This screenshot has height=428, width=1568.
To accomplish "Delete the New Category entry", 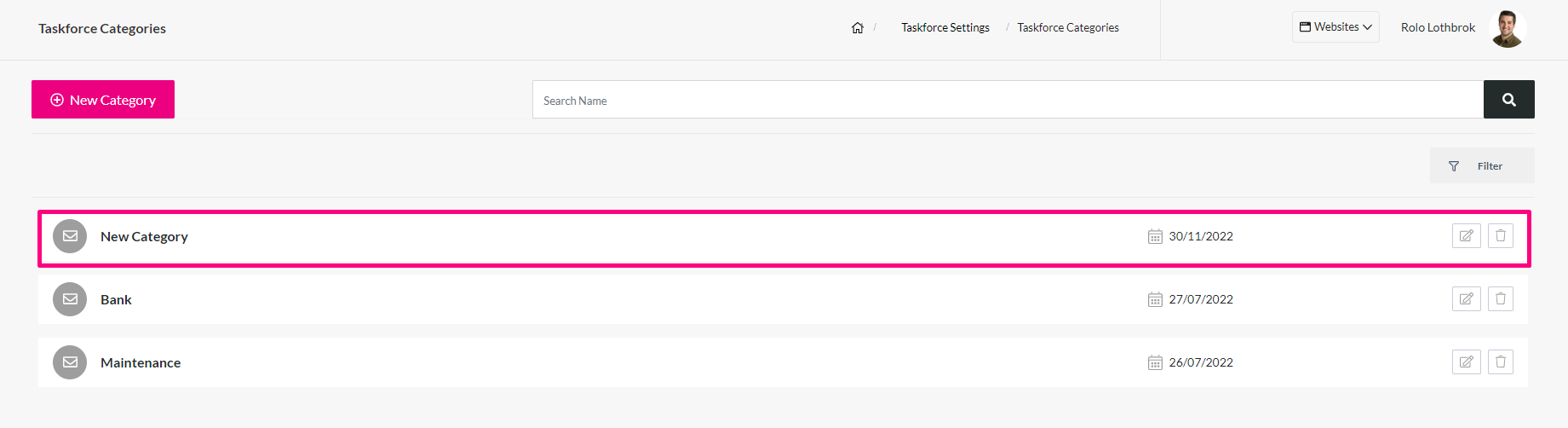I will coord(1501,236).
